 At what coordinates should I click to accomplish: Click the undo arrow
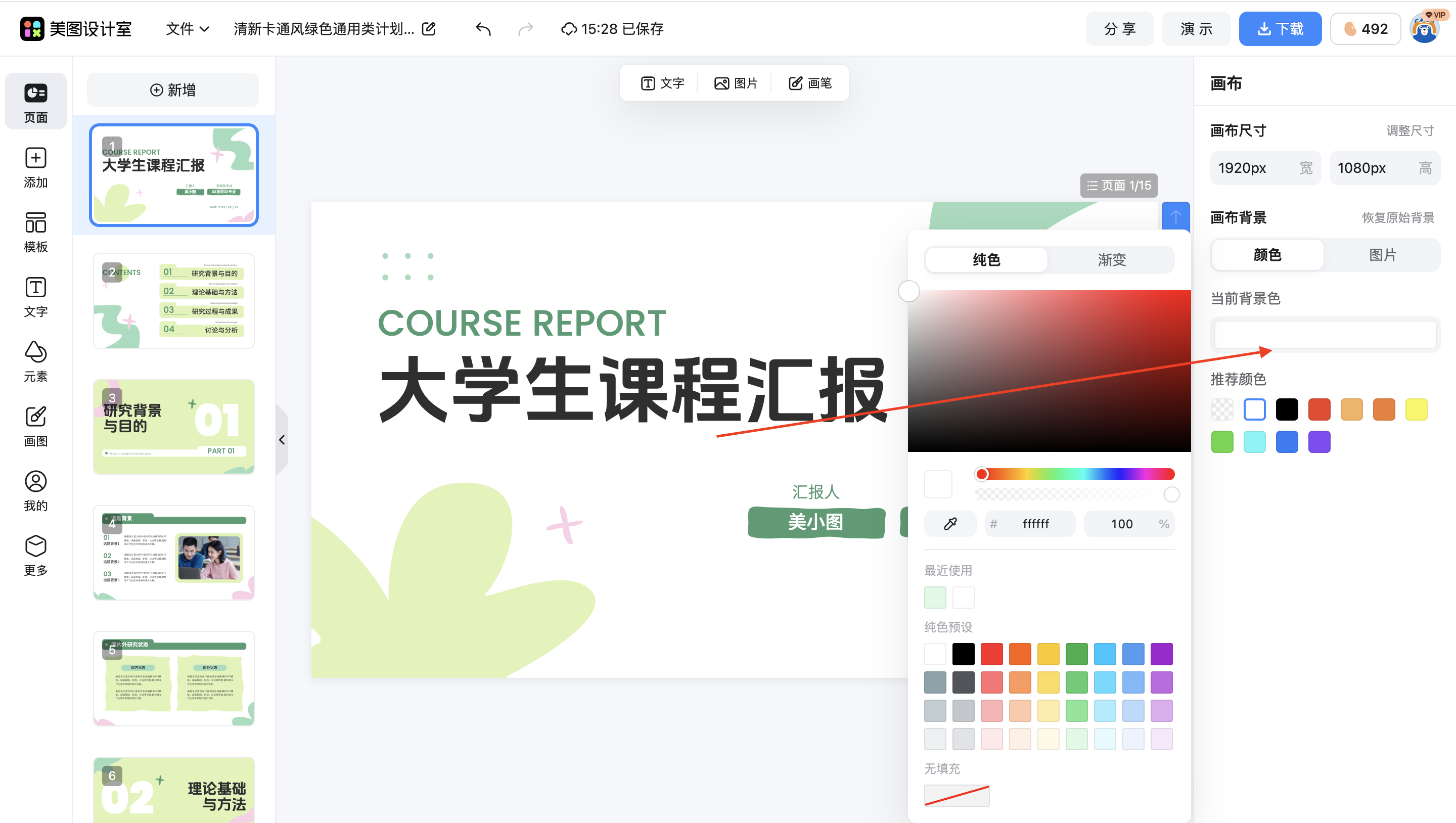click(483, 28)
